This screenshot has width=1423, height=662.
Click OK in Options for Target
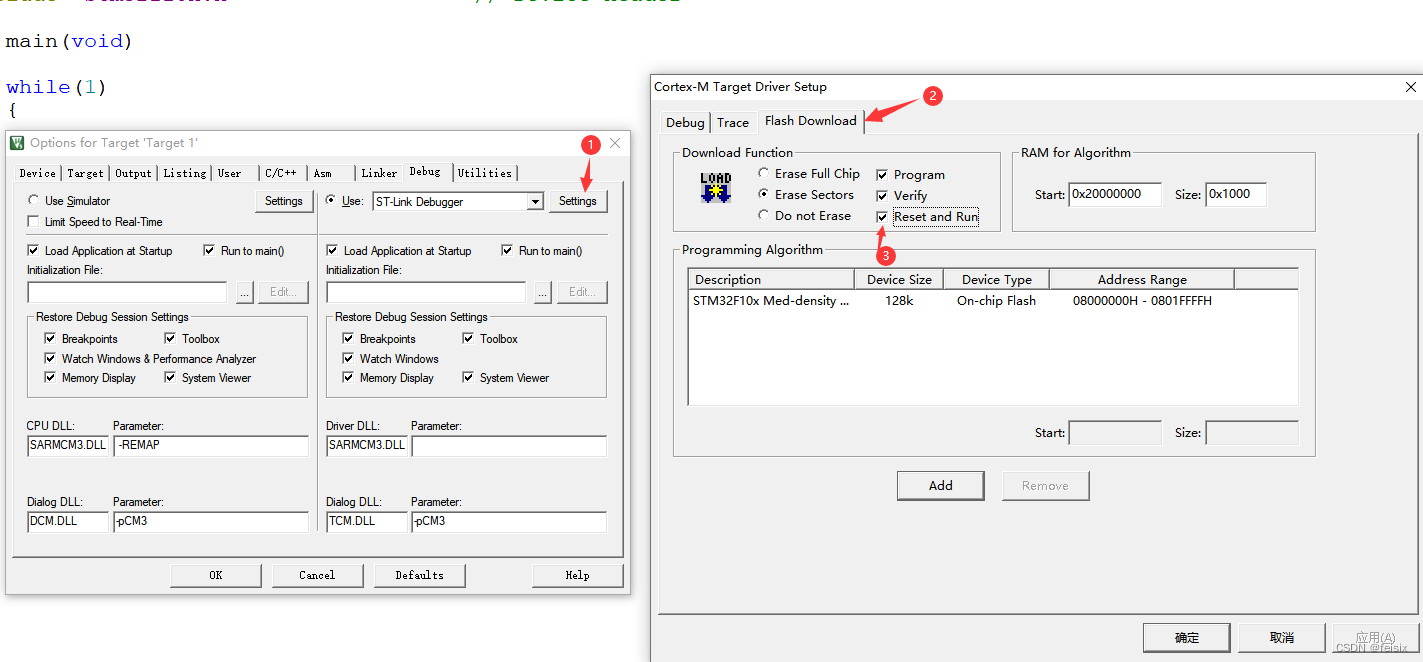[x=216, y=575]
